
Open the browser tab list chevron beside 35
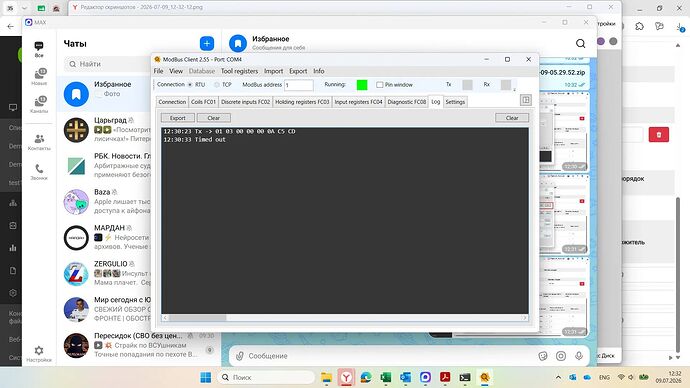click(x=24, y=8)
